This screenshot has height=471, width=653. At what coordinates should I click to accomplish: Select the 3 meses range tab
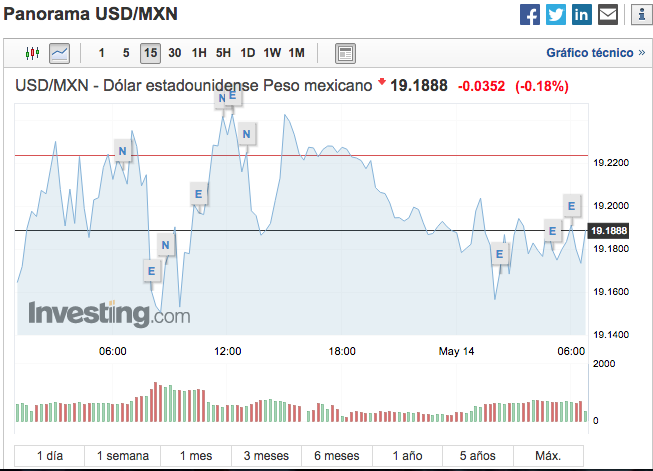tap(267, 456)
